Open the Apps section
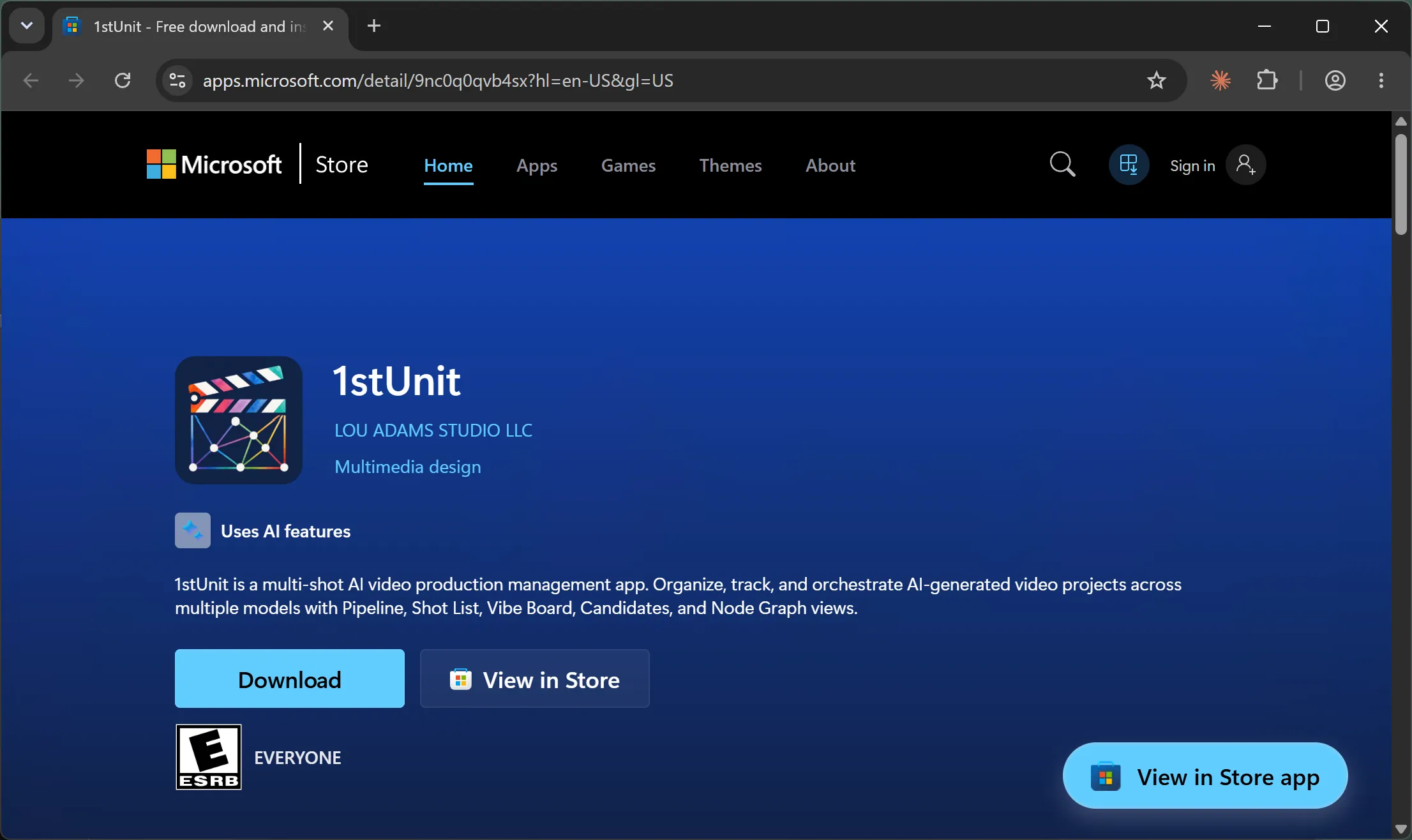 [x=537, y=165]
